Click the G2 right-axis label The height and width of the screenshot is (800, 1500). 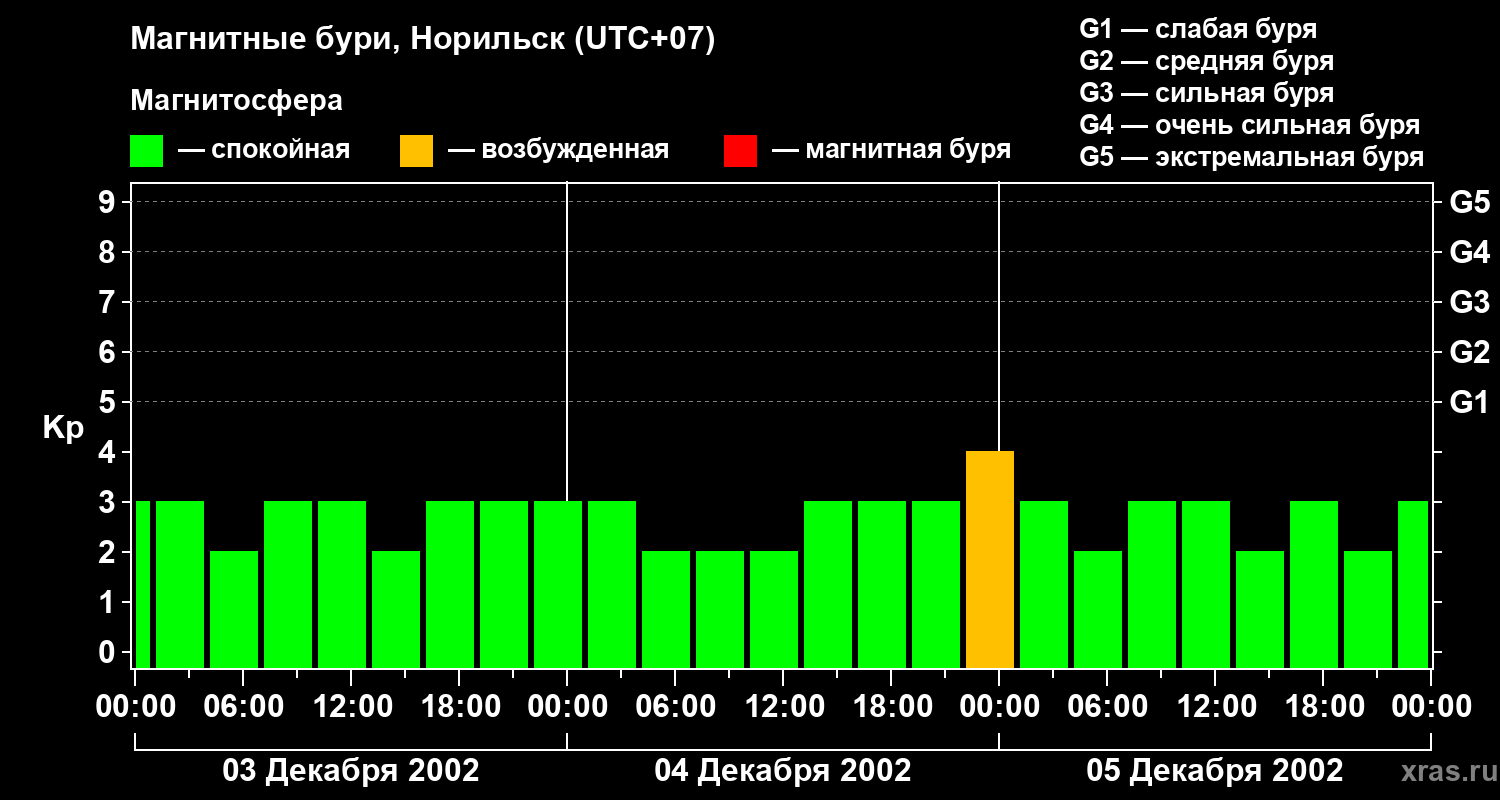click(x=1469, y=352)
